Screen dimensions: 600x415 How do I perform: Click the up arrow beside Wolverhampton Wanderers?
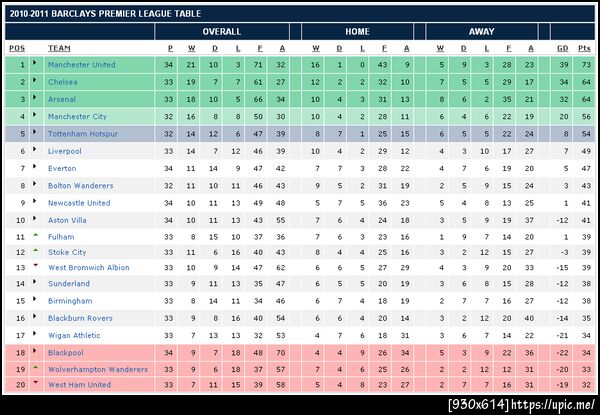pos(36,367)
